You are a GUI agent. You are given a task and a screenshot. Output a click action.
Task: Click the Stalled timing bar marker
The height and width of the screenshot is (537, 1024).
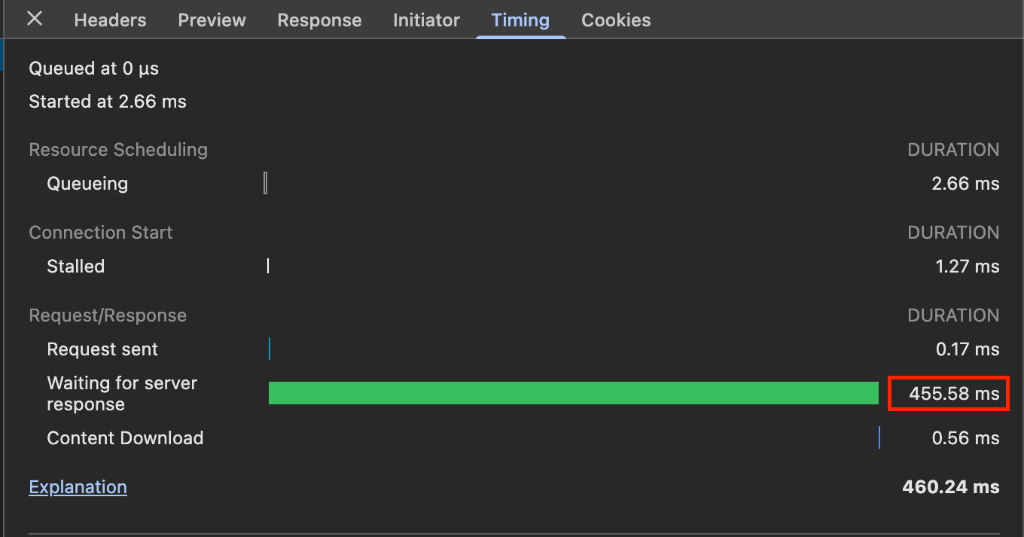point(268,266)
